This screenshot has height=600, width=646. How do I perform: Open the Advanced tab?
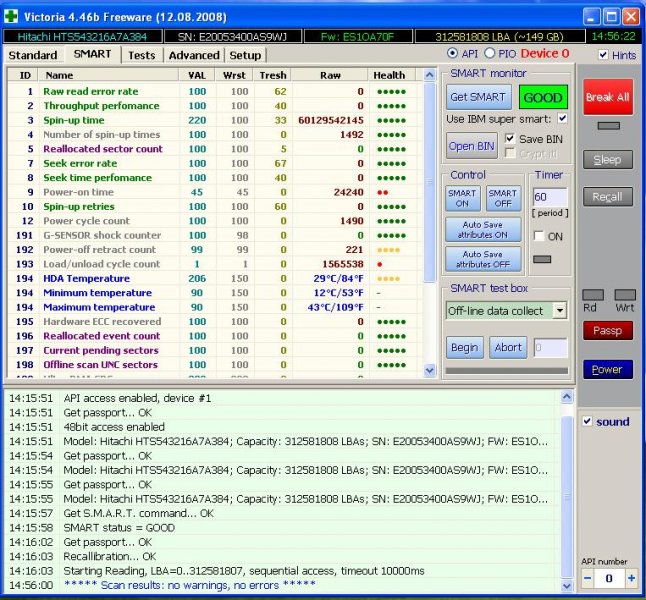pyautogui.click(x=193, y=55)
